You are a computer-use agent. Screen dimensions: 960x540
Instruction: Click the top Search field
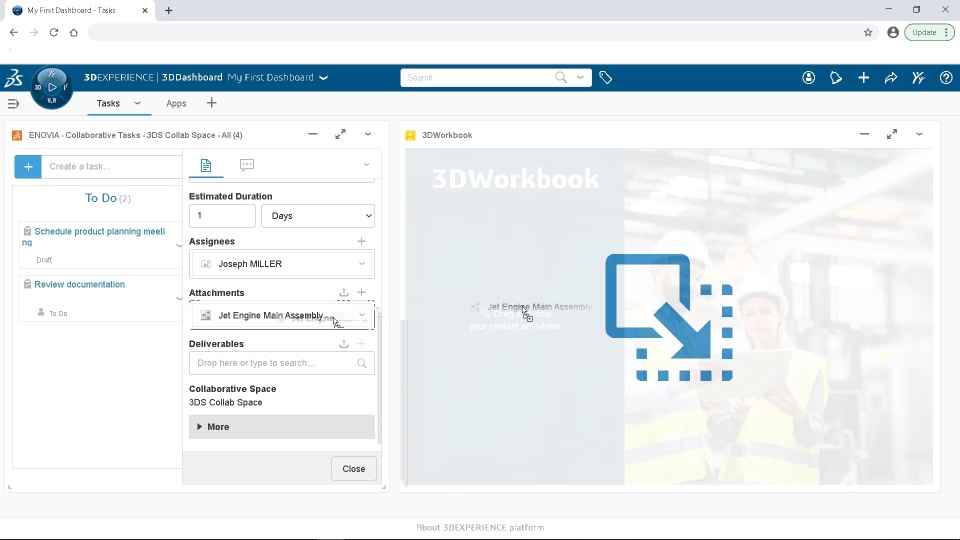(478, 78)
